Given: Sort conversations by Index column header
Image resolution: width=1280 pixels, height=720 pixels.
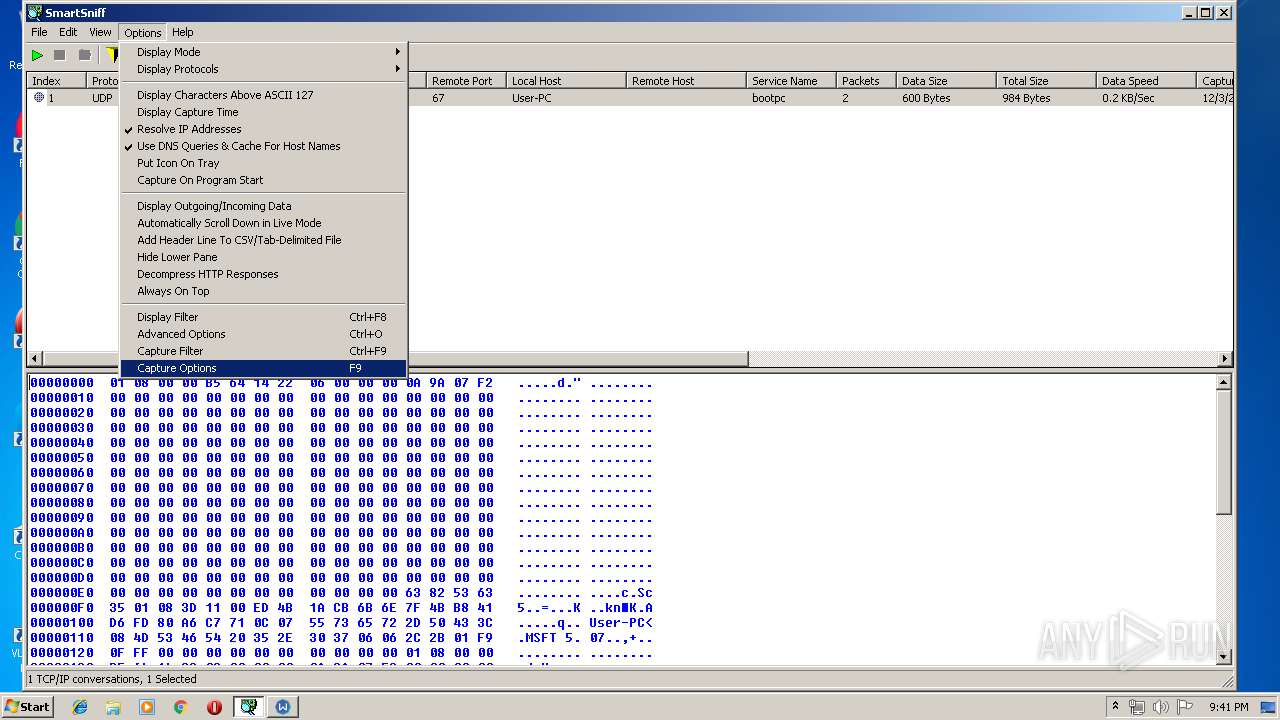Looking at the screenshot, I should click(56, 81).
